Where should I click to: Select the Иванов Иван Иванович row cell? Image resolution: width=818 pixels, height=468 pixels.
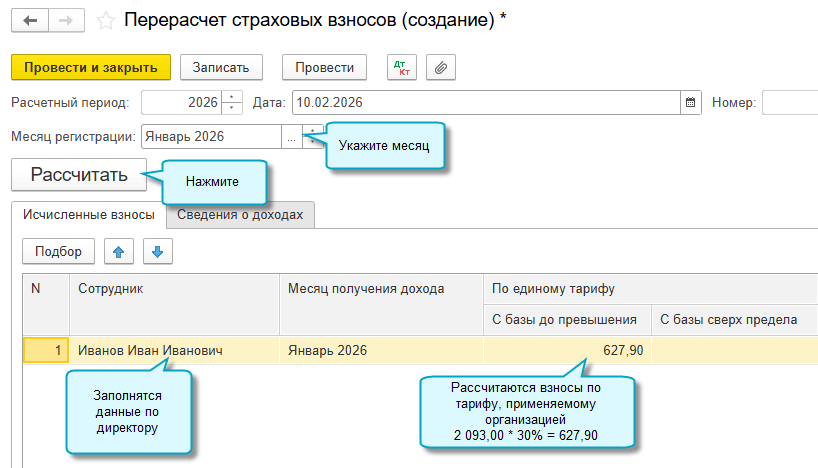[174, 350]
